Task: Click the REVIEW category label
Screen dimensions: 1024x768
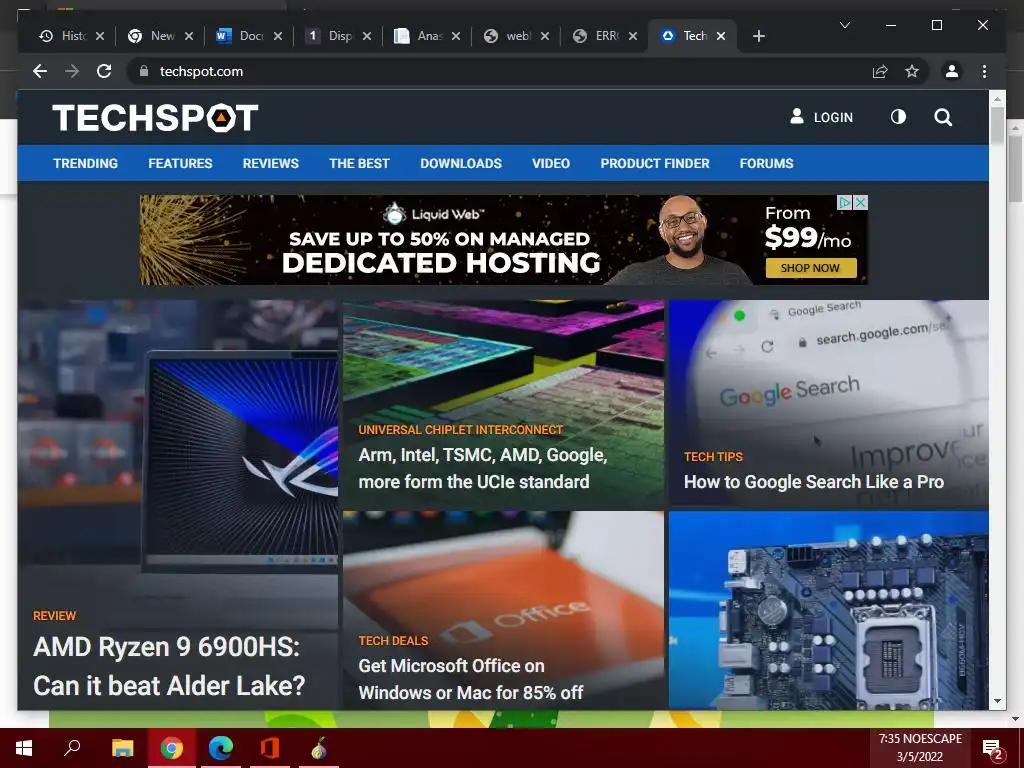Action: point(54,615)
